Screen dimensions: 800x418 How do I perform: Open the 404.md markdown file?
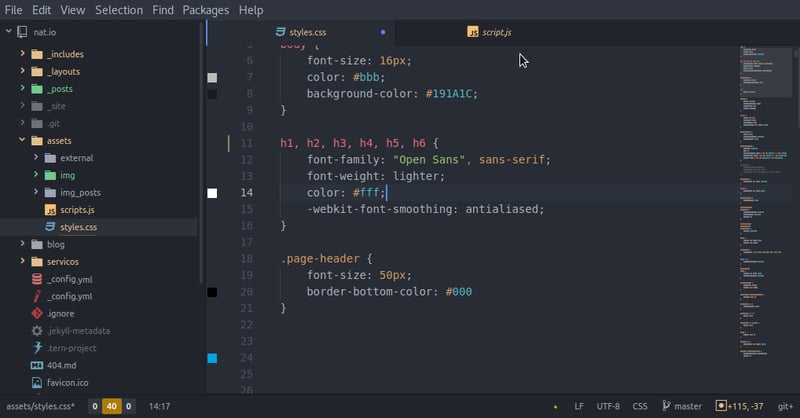[x=61, y=365]
